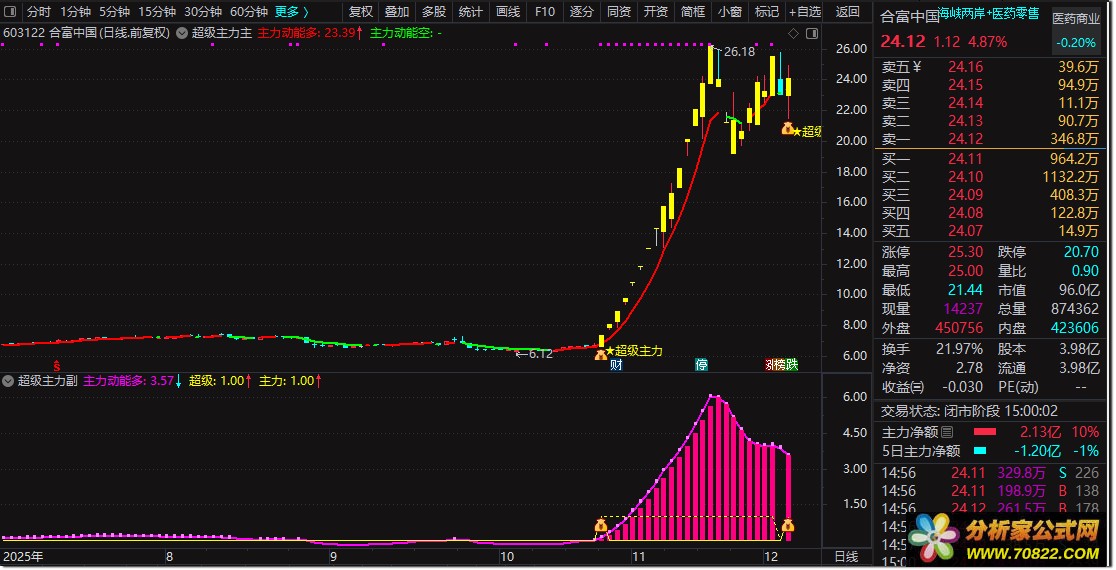
Task: Select the 画线 drawing tool
Action: pos(508,12)
